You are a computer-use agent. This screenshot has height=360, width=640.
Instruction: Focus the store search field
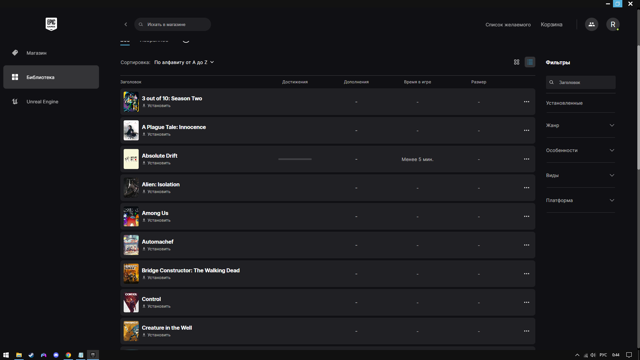tap(173, 24)
